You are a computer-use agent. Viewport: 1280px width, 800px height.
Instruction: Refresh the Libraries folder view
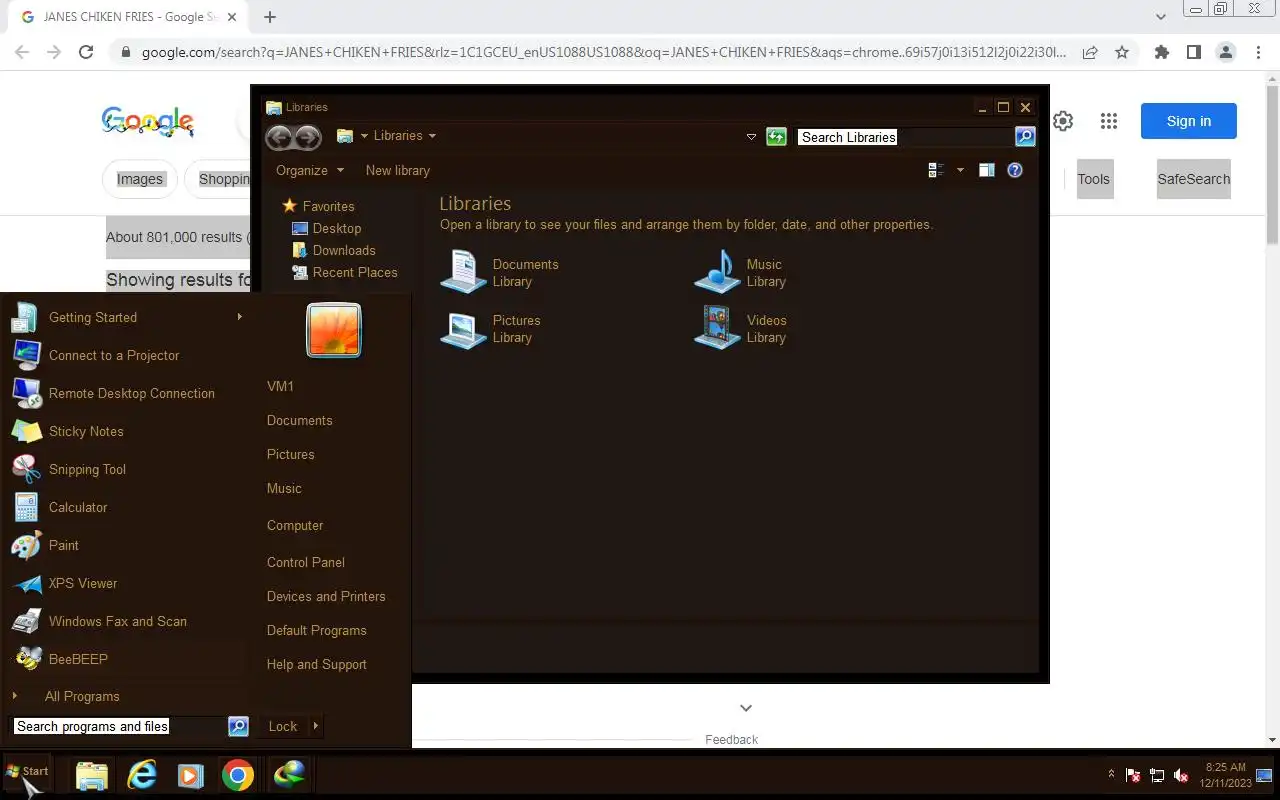tap(776, 137)
